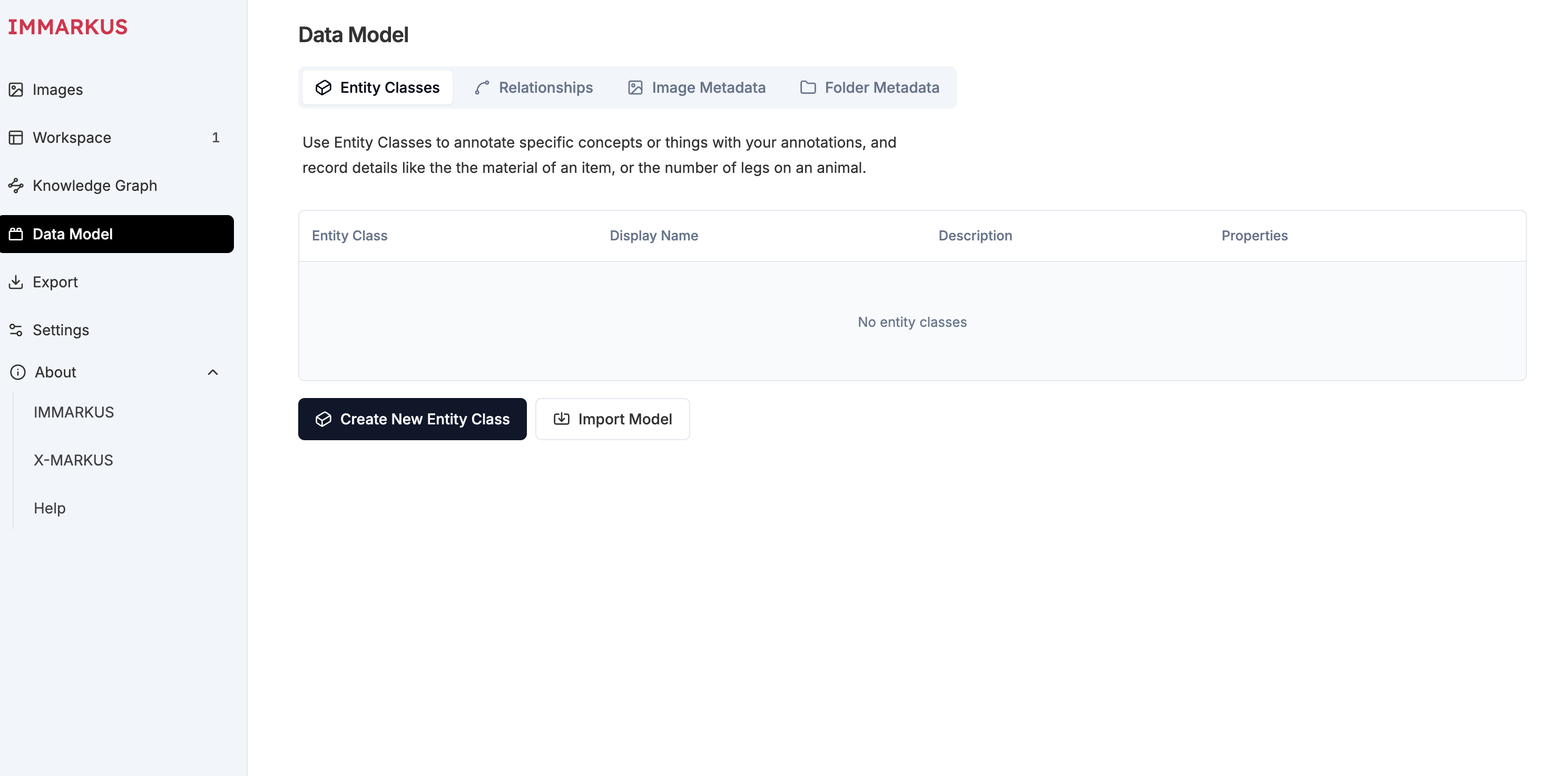Click the Entity Class column header

tap(349, 236)
